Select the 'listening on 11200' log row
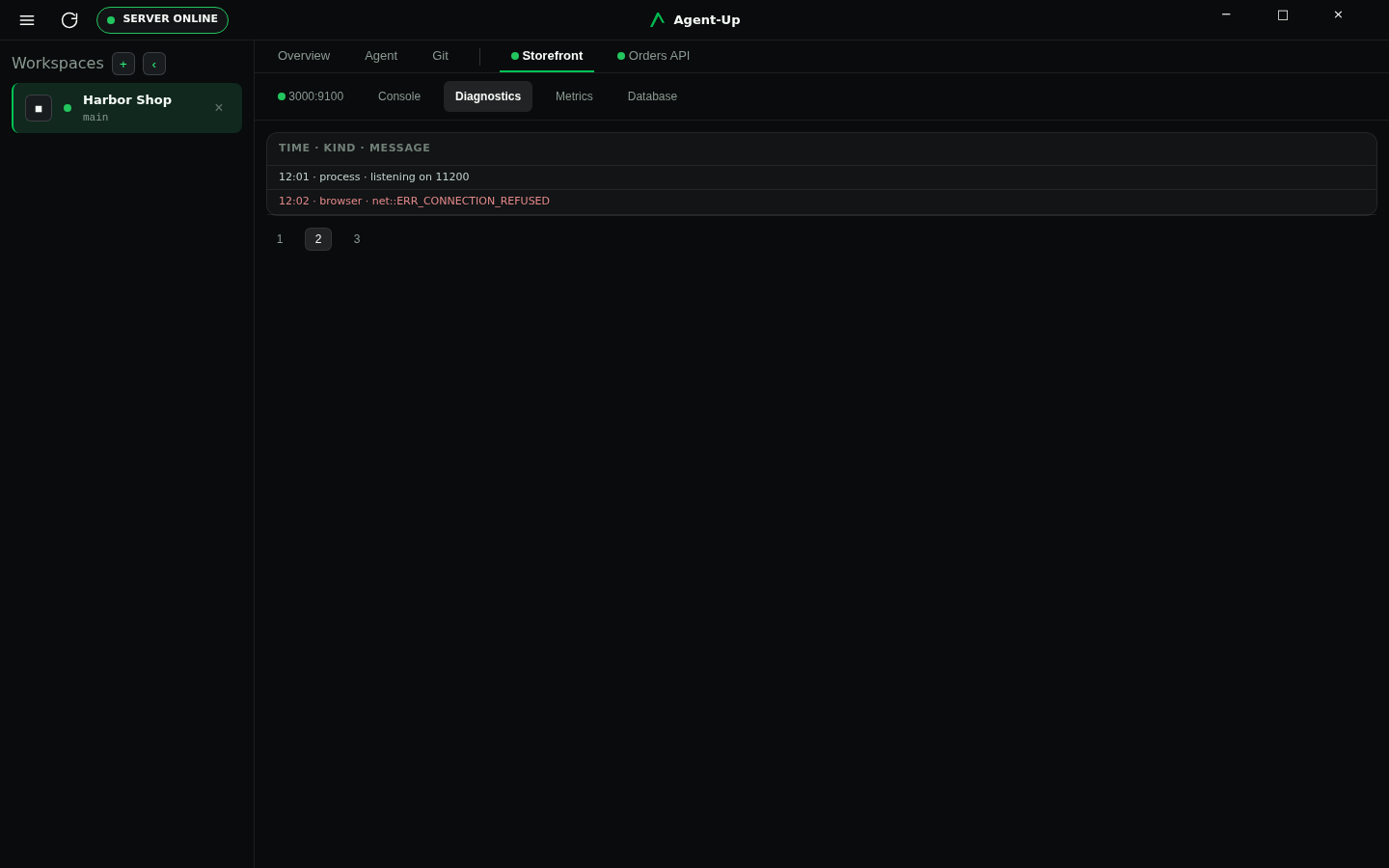The image size is (1389, 868). [x=822, y=177]
